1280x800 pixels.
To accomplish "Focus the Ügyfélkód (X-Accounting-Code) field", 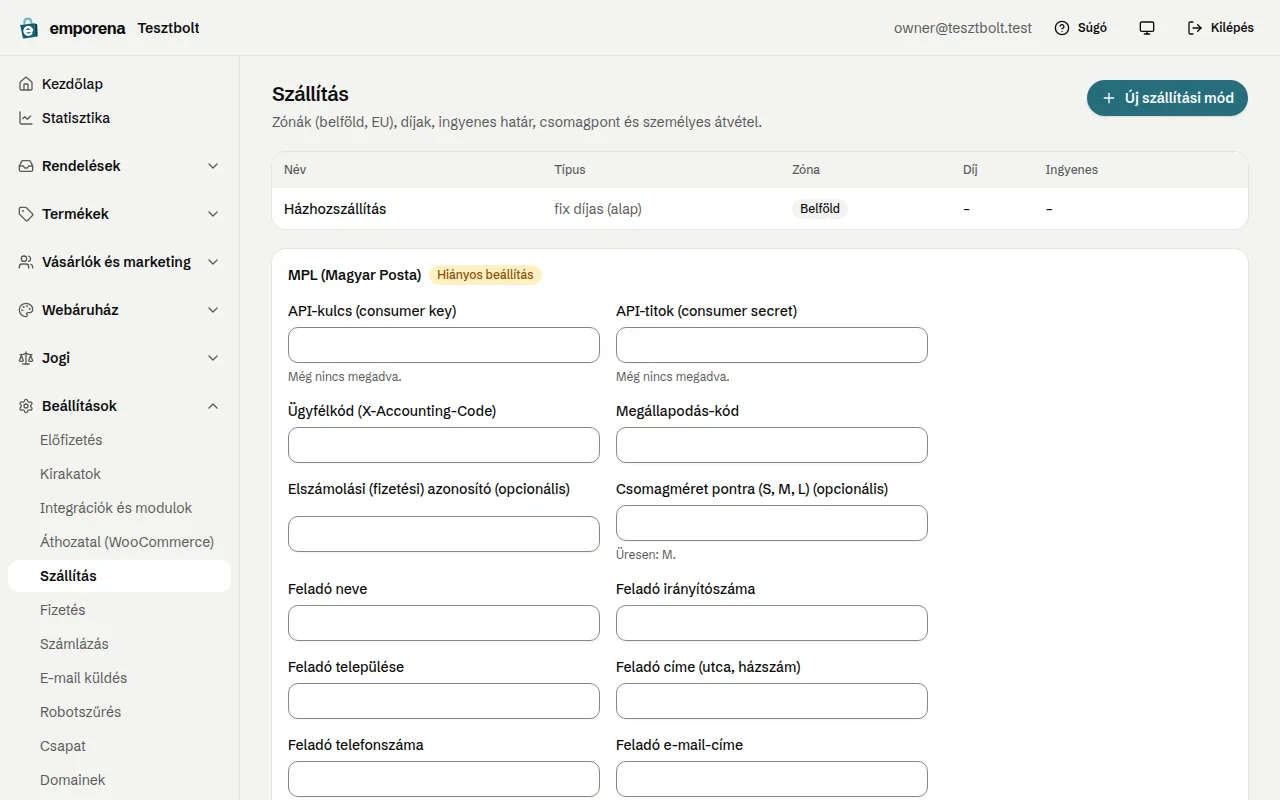I will tap(444, 445).
